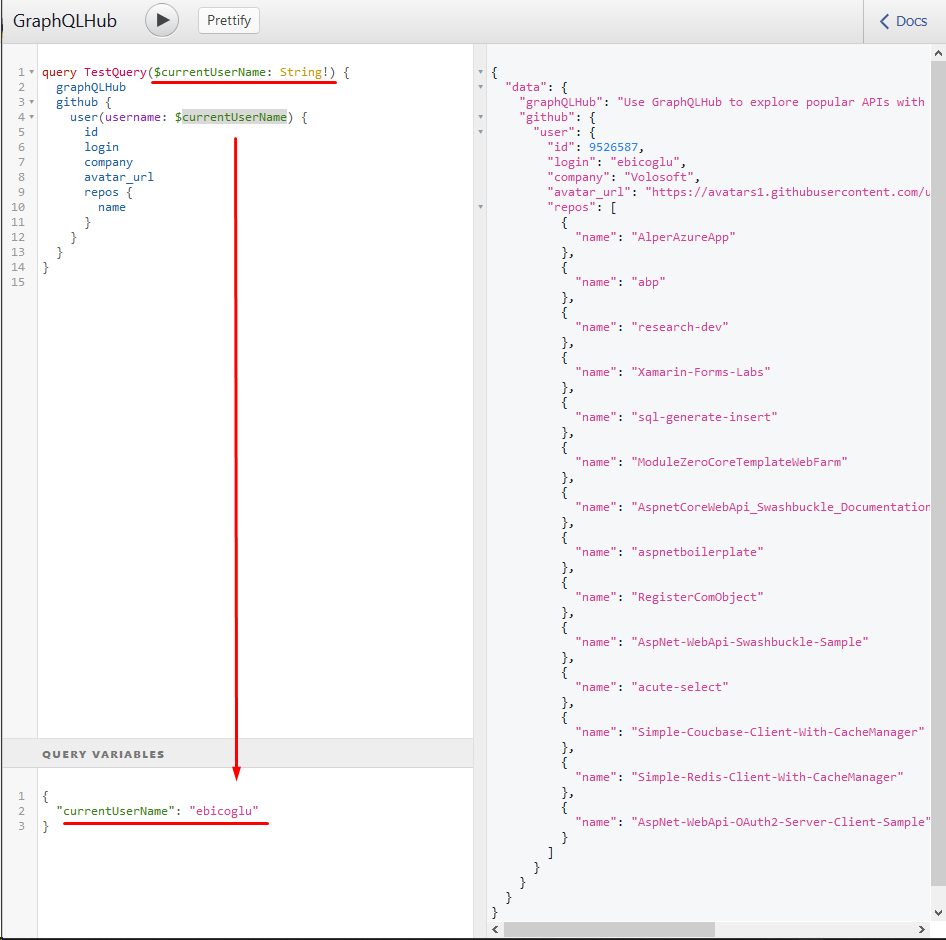The width and height of the screenshot is (946, 940).
Task: Collapse the github block fold arrow on line 3
Action: coord(31,102)
